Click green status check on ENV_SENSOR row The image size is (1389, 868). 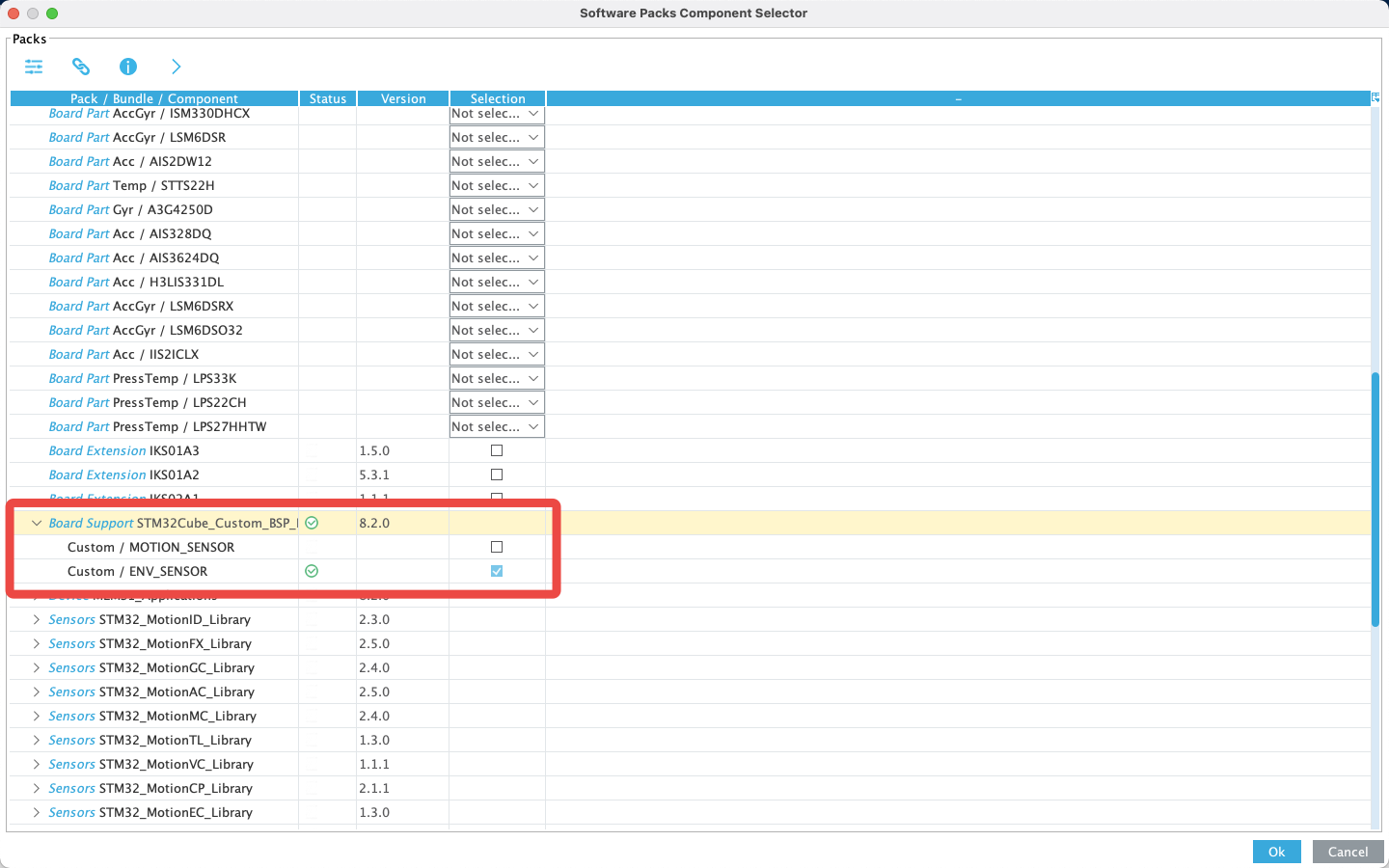(312, 571)
